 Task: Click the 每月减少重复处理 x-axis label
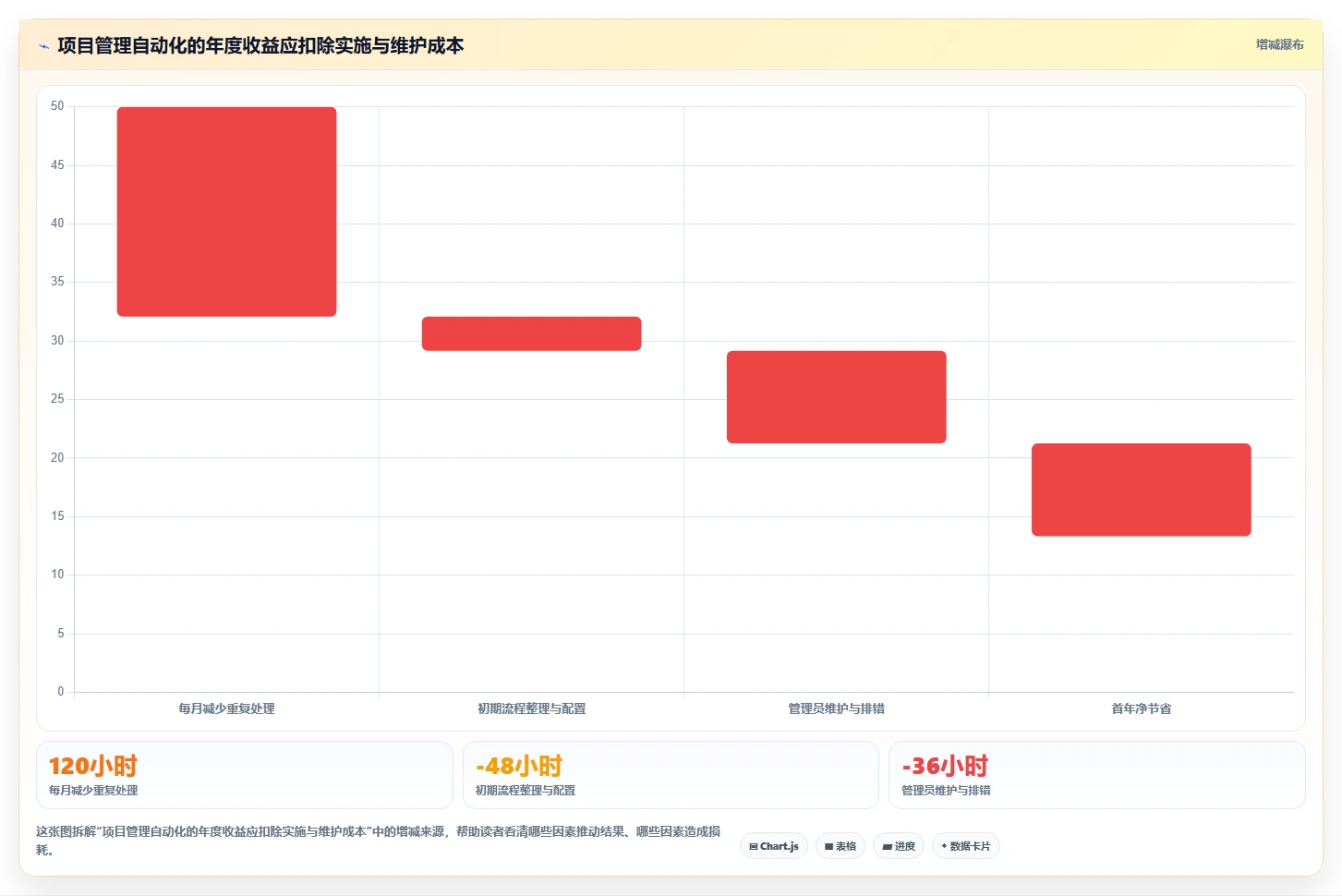click(x=226, y=708)
